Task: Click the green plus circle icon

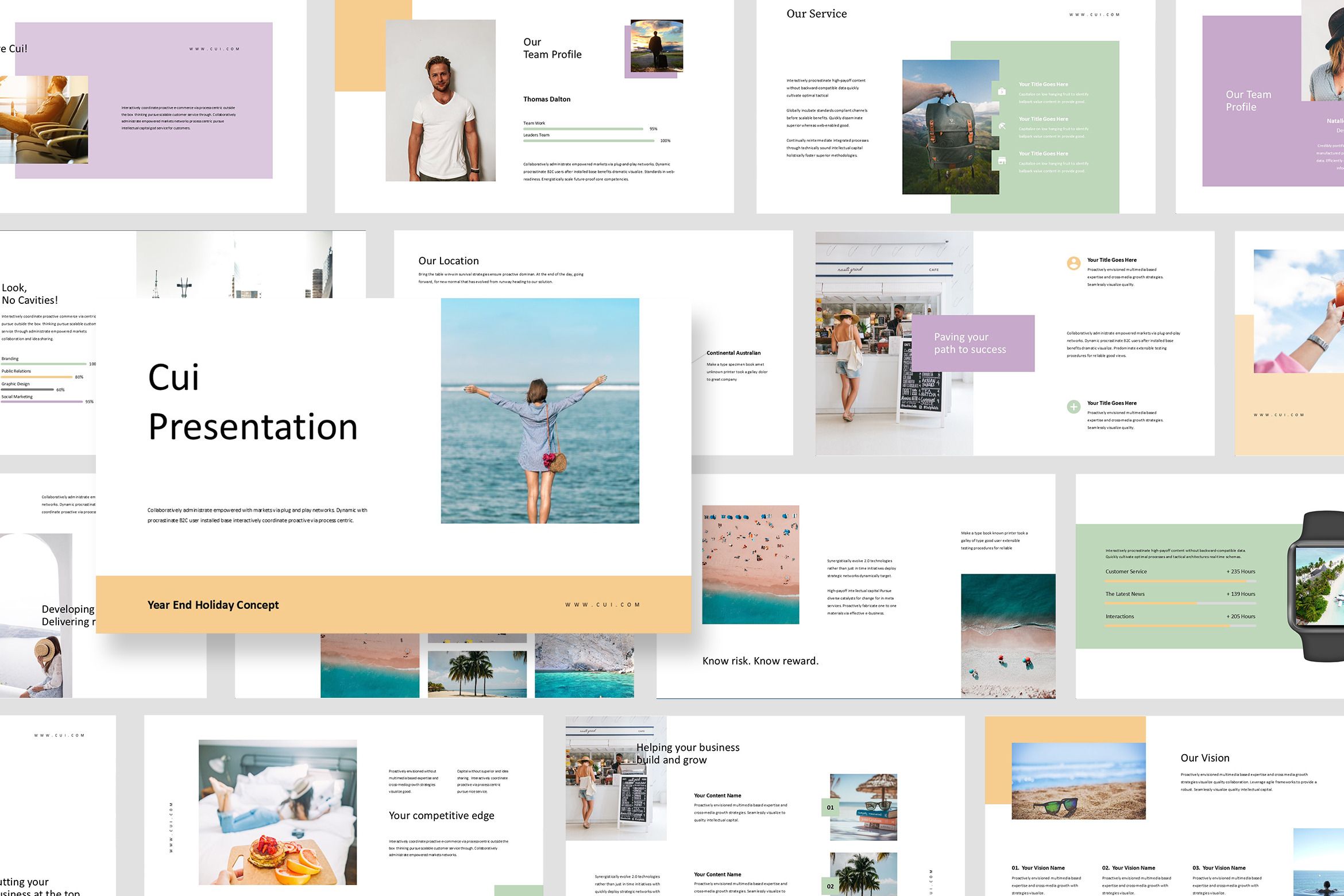Action: (x=1073, y=407)
